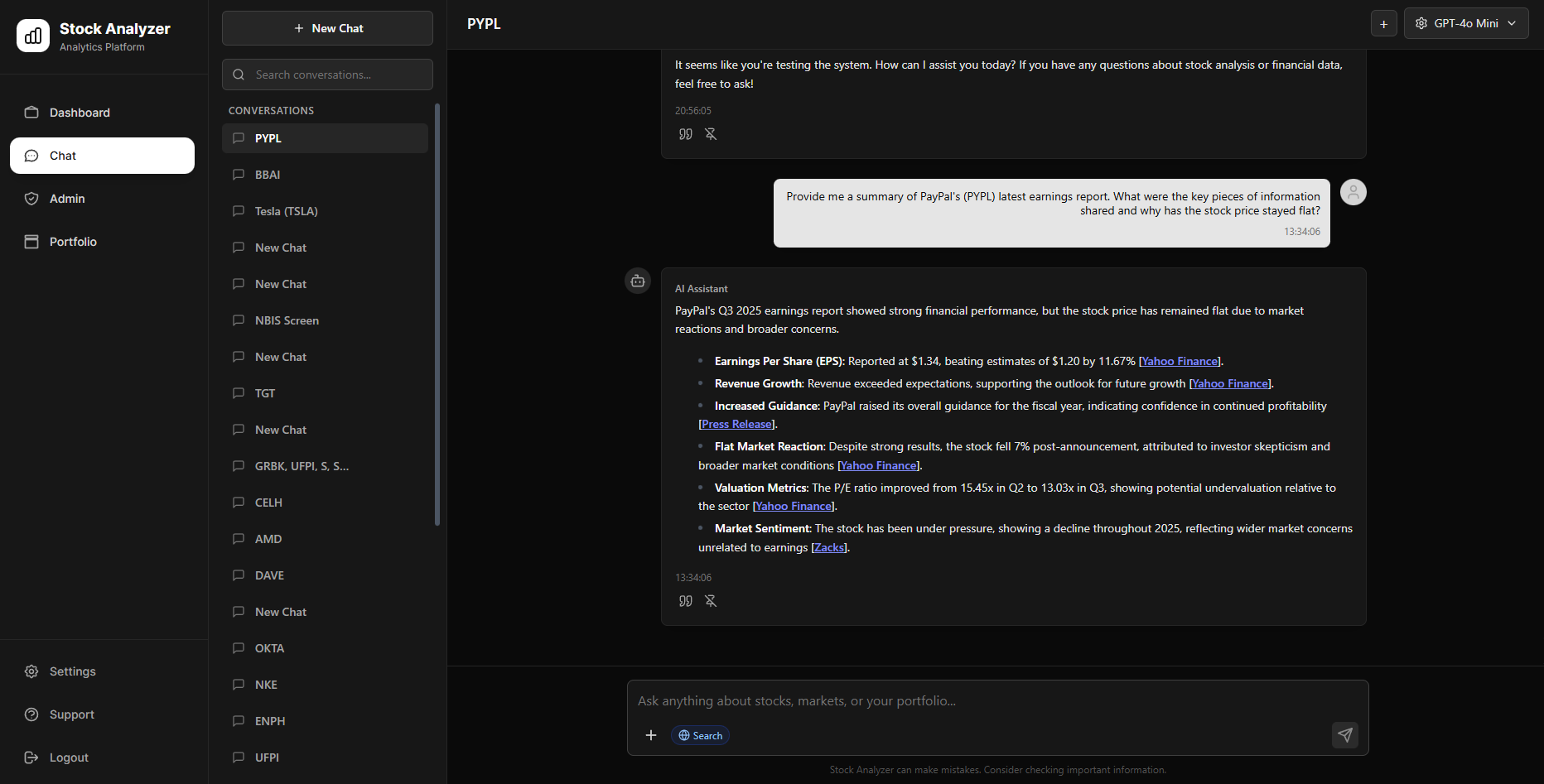The width and height of the screenshot is (1544, 784).
Task: Click the plus button beside the model selector
Action: click(x=1383, y=24)
